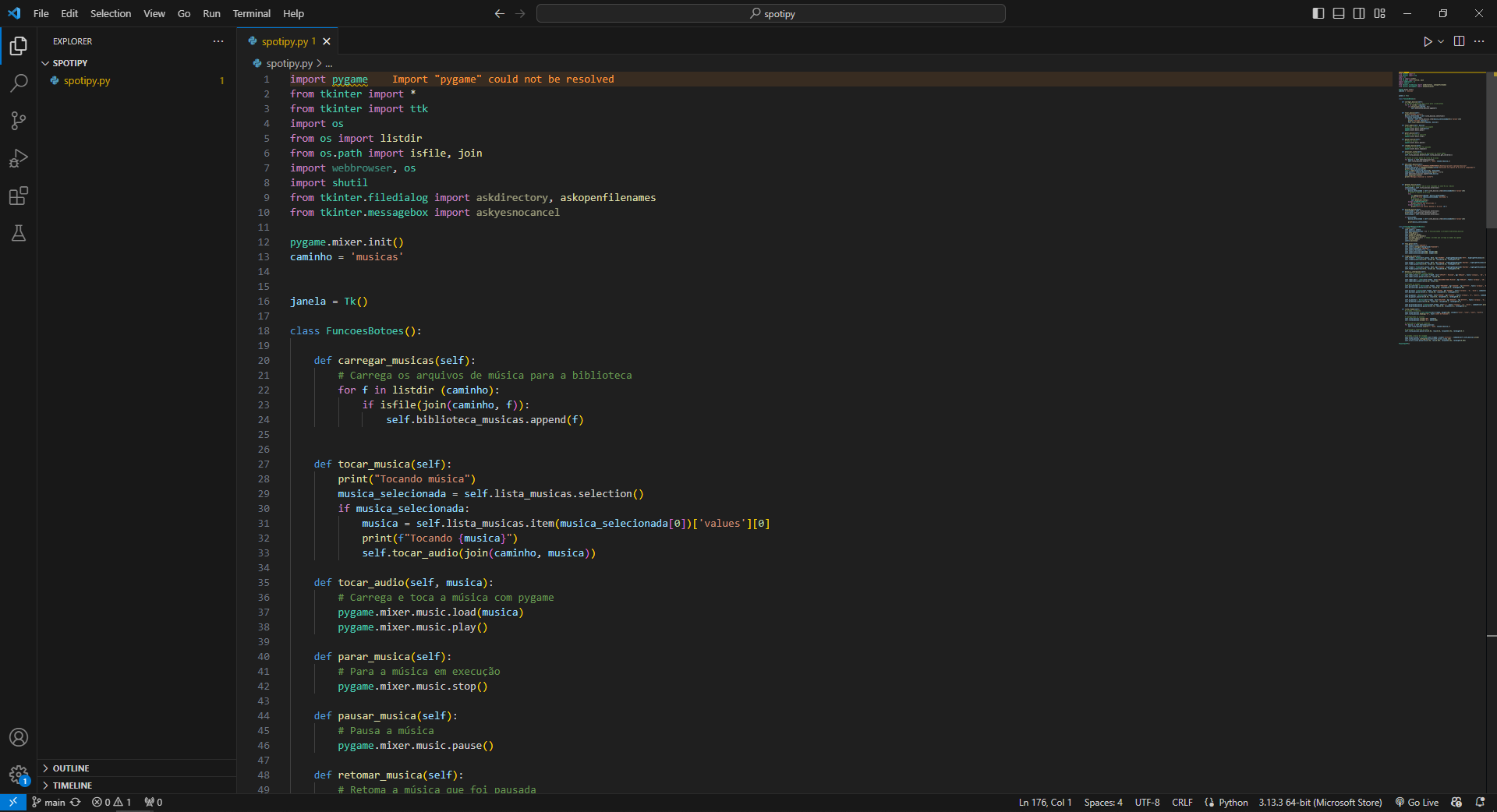Synchronize changes in status bar

[x=76, y=802]
